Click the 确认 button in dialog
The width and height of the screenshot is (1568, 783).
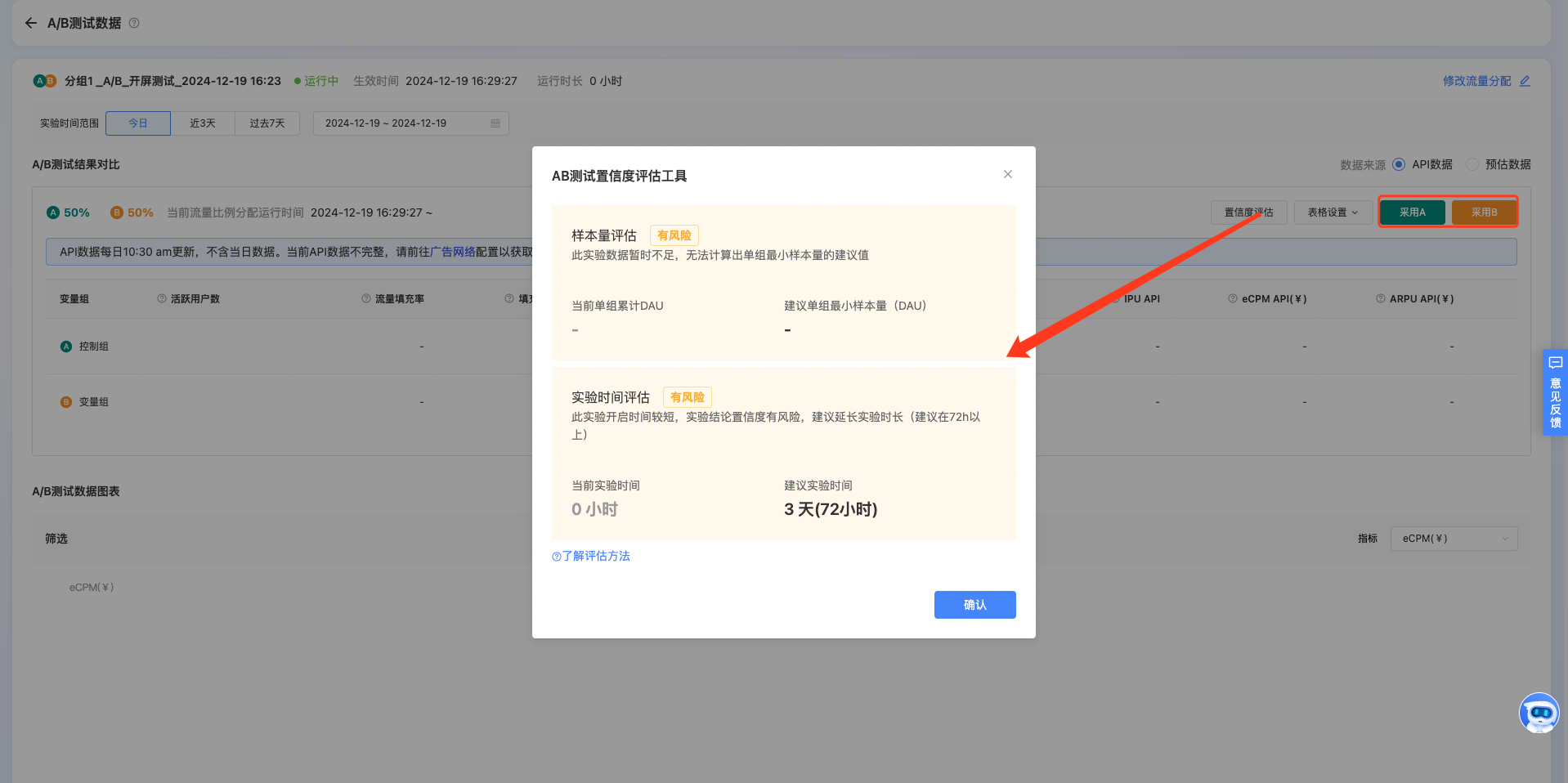pos(974,605)
